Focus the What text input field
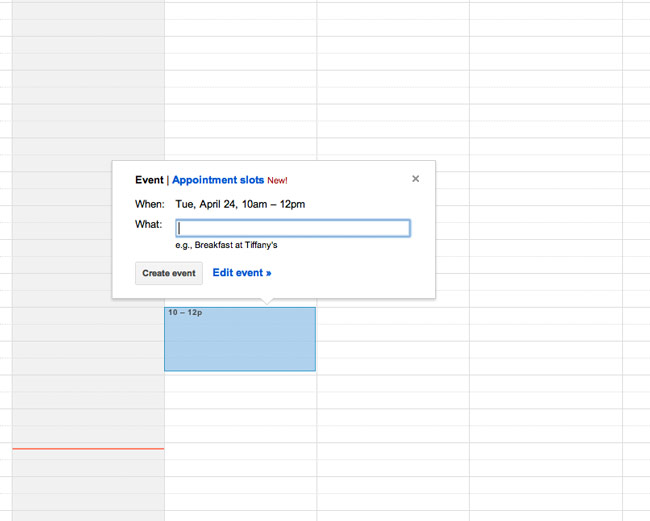650x521 pixels. [293, 228]
